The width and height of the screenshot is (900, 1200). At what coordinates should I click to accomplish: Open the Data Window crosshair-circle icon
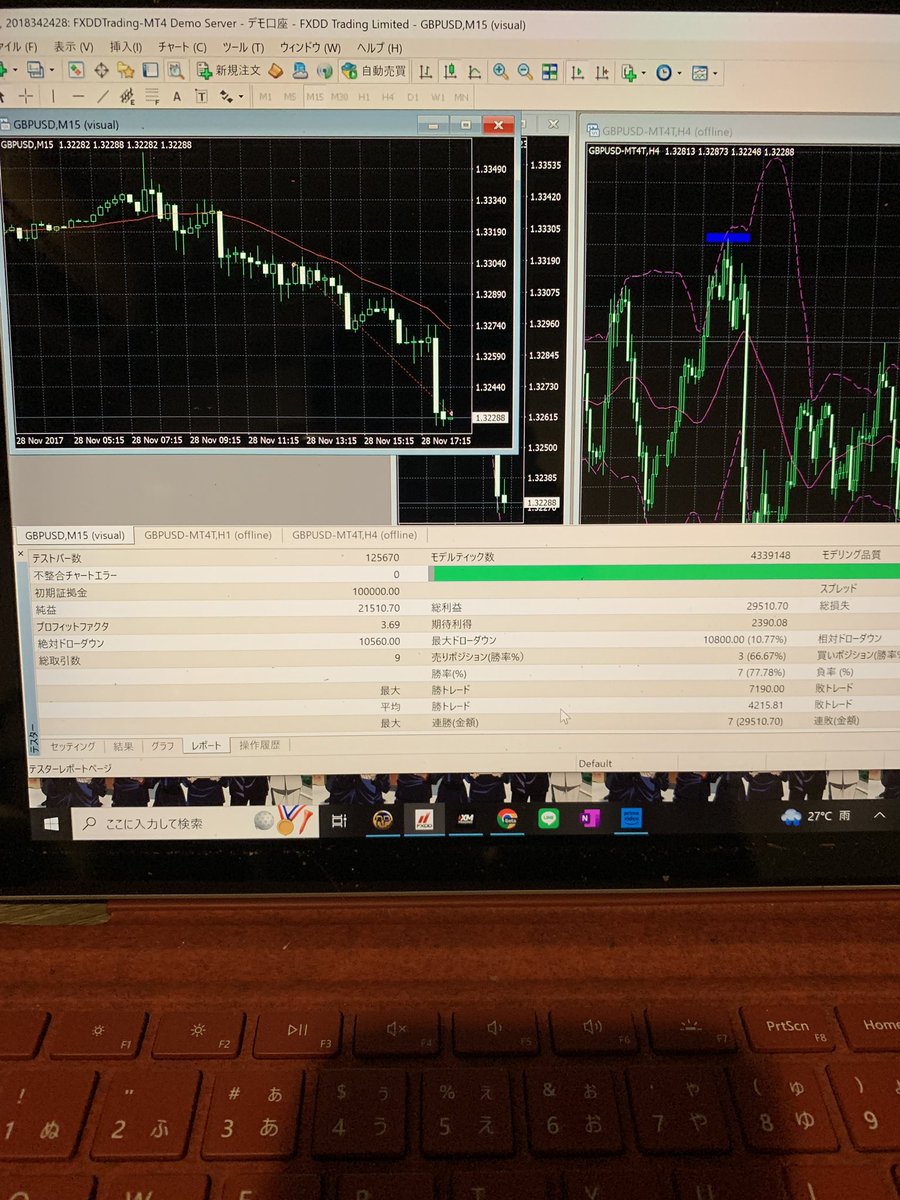coord(101,71)
